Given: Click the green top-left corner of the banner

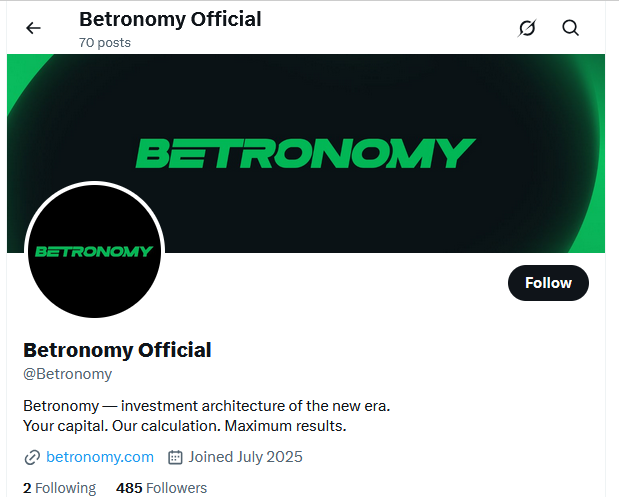Looking at the screenshot, I should [20, 68].
